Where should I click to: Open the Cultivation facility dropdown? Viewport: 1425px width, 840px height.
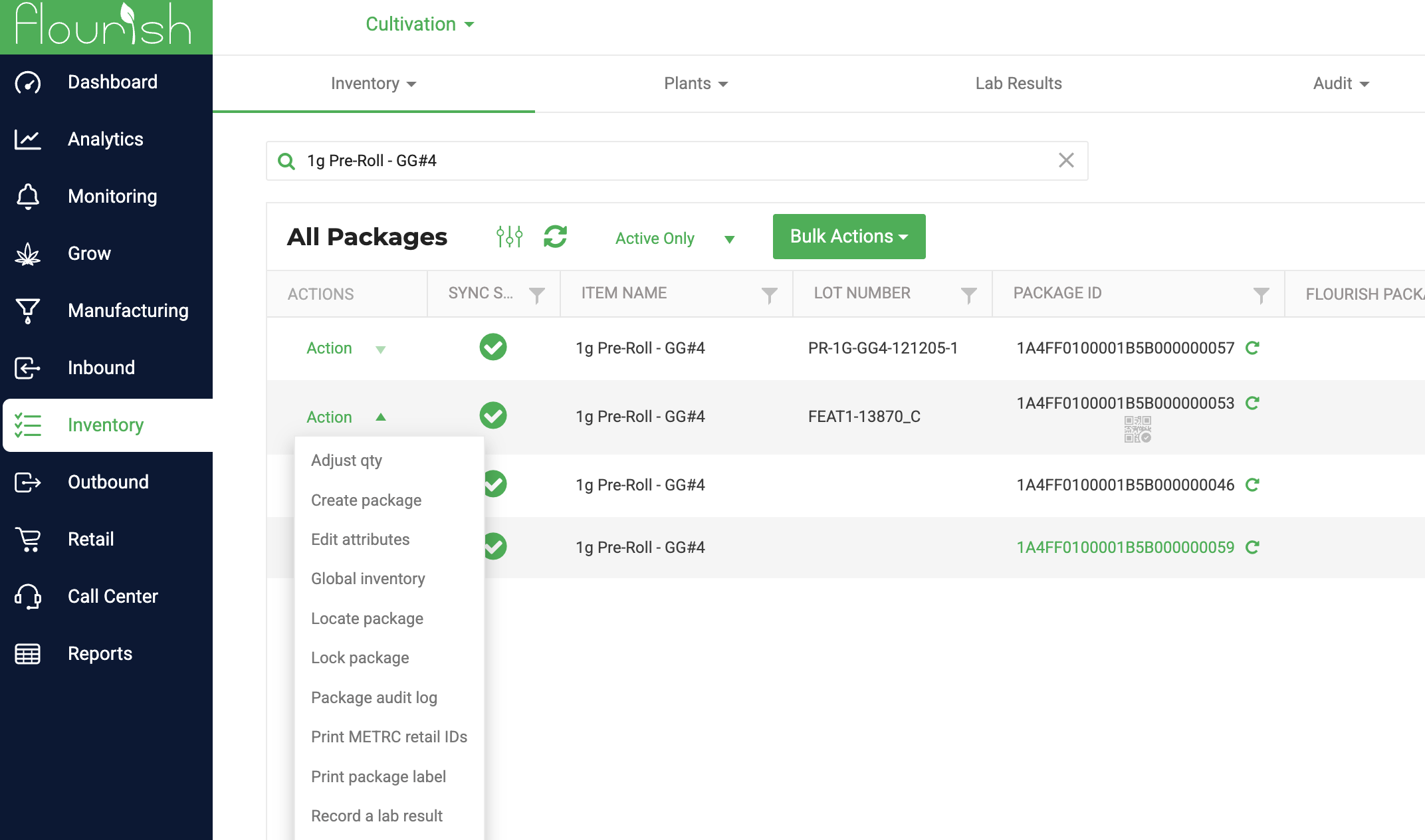point(419,24)
